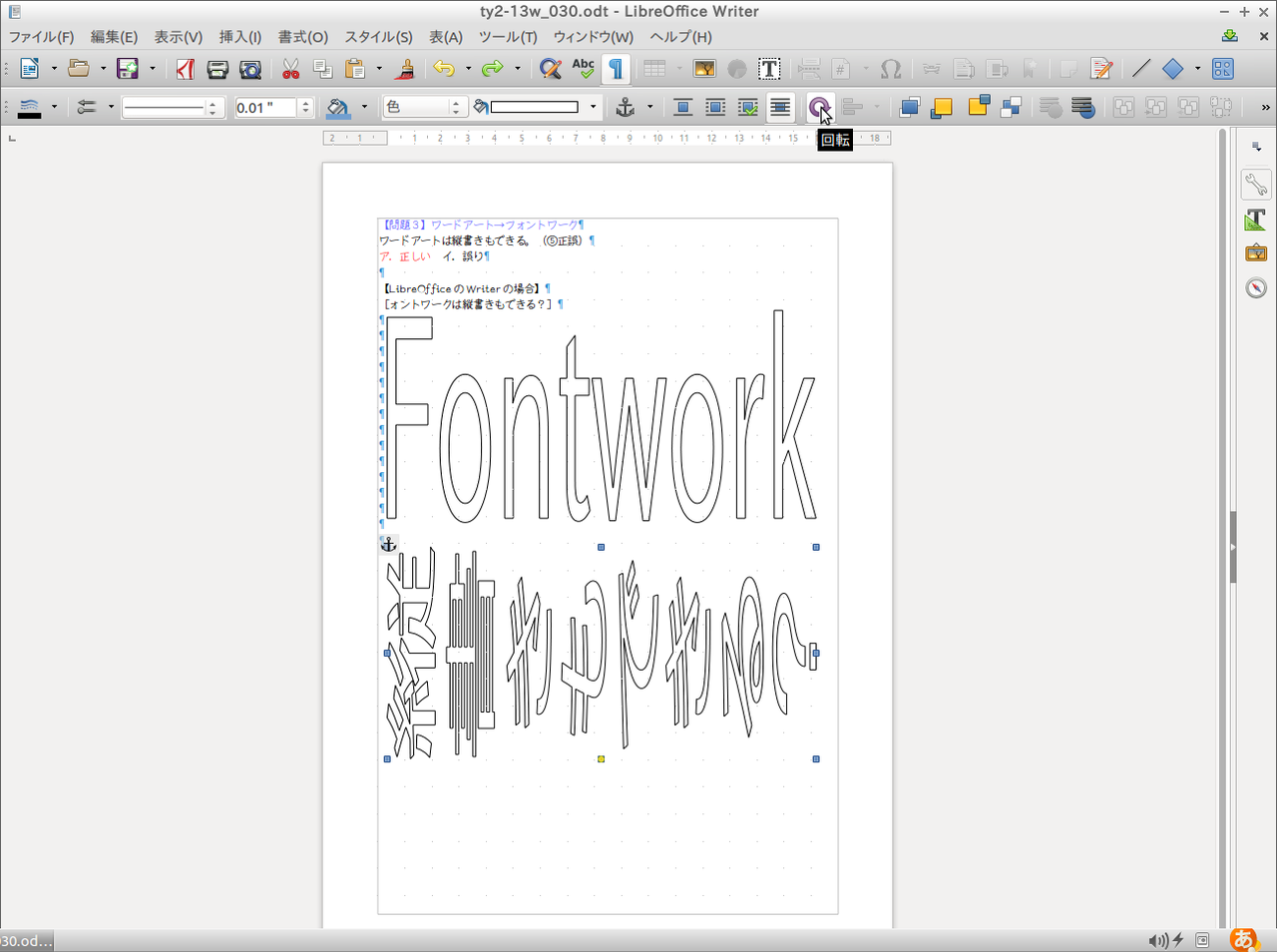Redo the last undone action
This screenshot has width=1277, height=952.
coord(493,69)
